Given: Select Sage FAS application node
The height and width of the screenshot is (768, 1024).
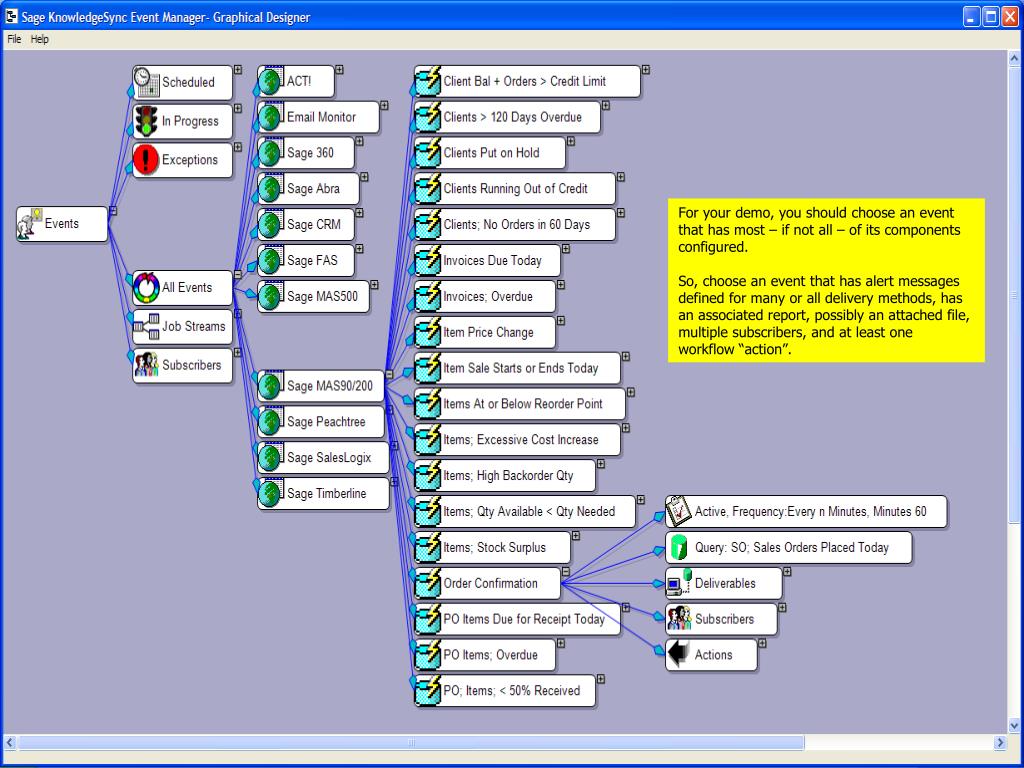Looking at the screenshot, I should tap(306, 261).
